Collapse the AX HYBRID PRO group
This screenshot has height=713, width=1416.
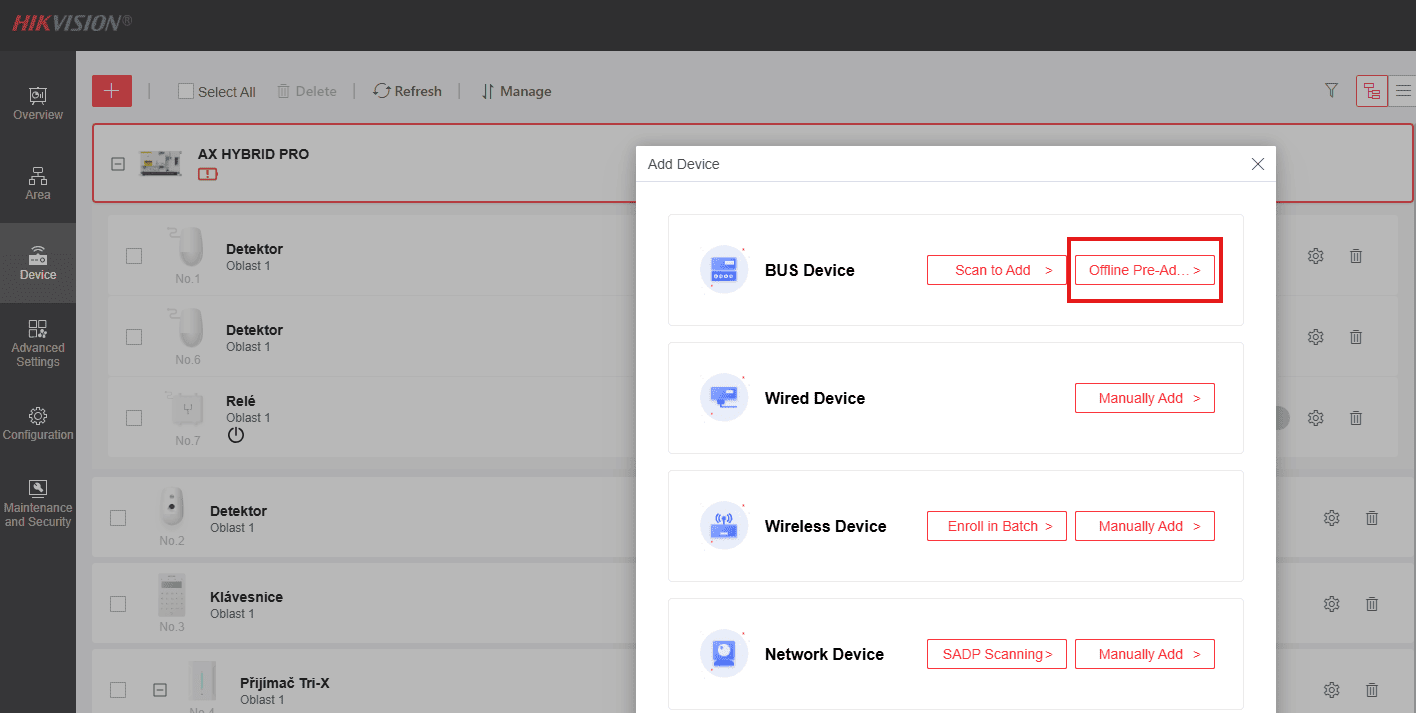(x=118, y=164)
